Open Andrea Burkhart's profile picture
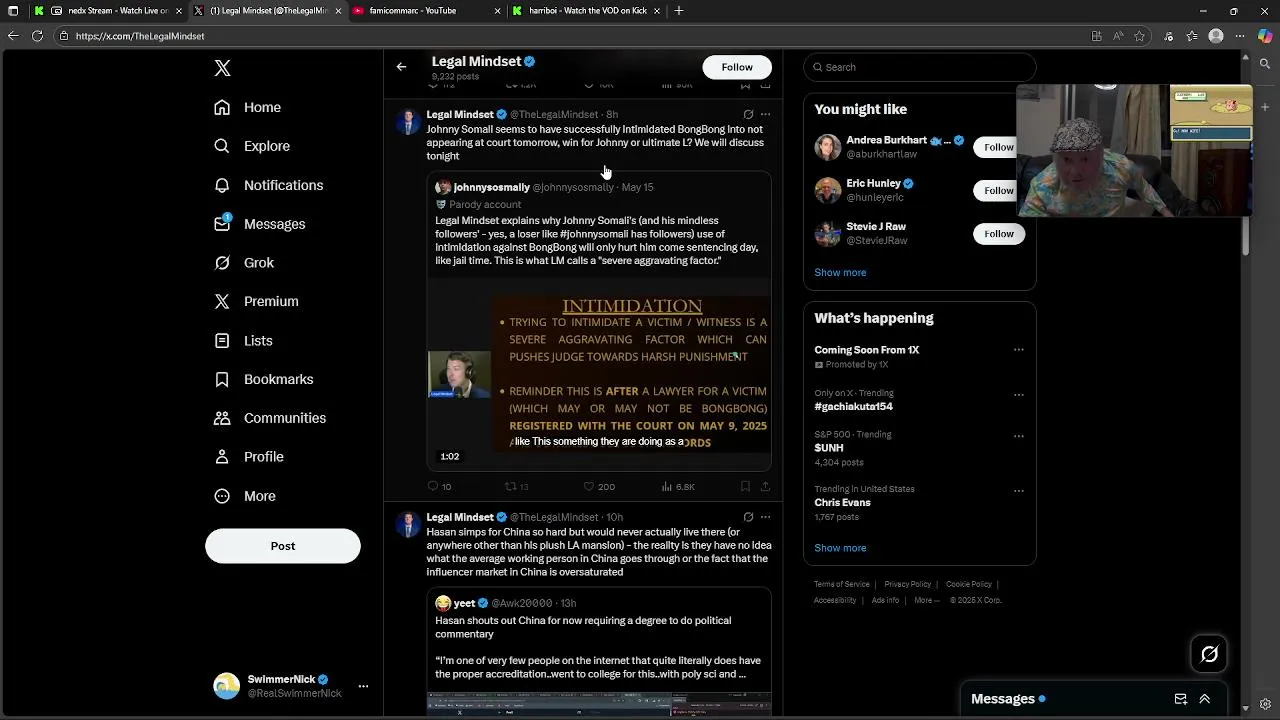Viewport: 1280px width, 720px height. point(827,147)
